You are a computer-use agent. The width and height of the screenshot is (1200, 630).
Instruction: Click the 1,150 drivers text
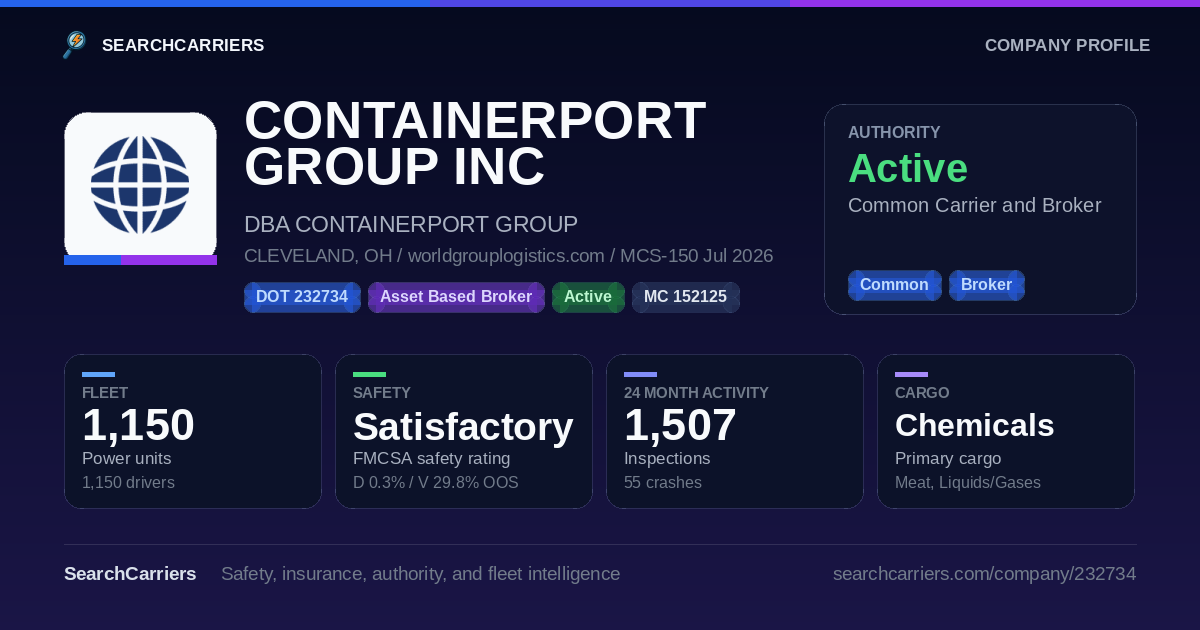(x=128, y=483)
